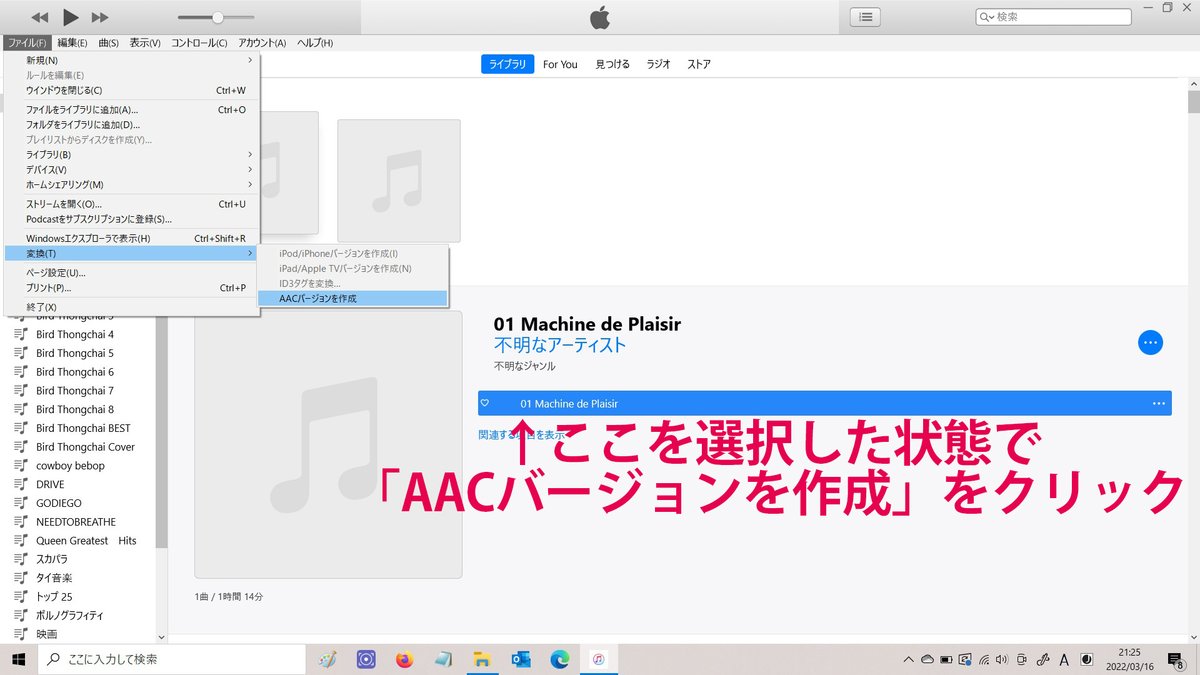Open the アカウント(A) menu
The height and width of the screenshot is (675, 1200).
point(262,43)
